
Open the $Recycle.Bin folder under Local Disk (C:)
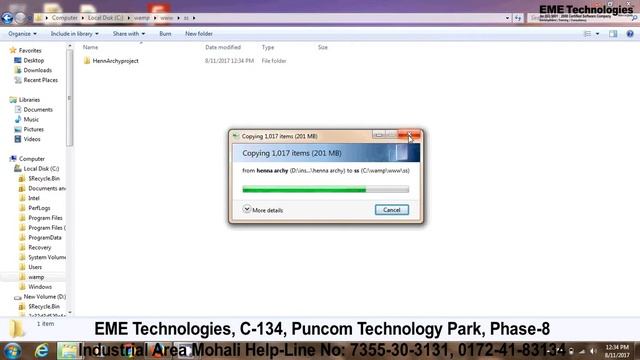(44, 178)
